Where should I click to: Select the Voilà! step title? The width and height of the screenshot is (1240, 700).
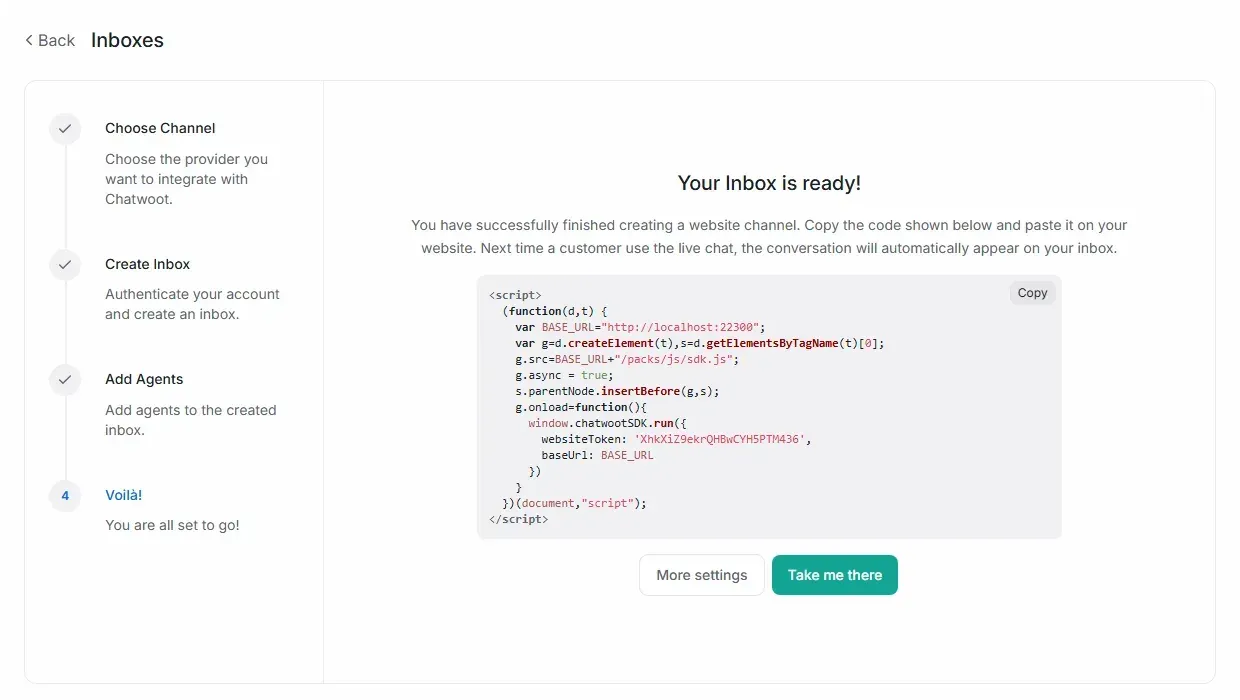(124, 495)
